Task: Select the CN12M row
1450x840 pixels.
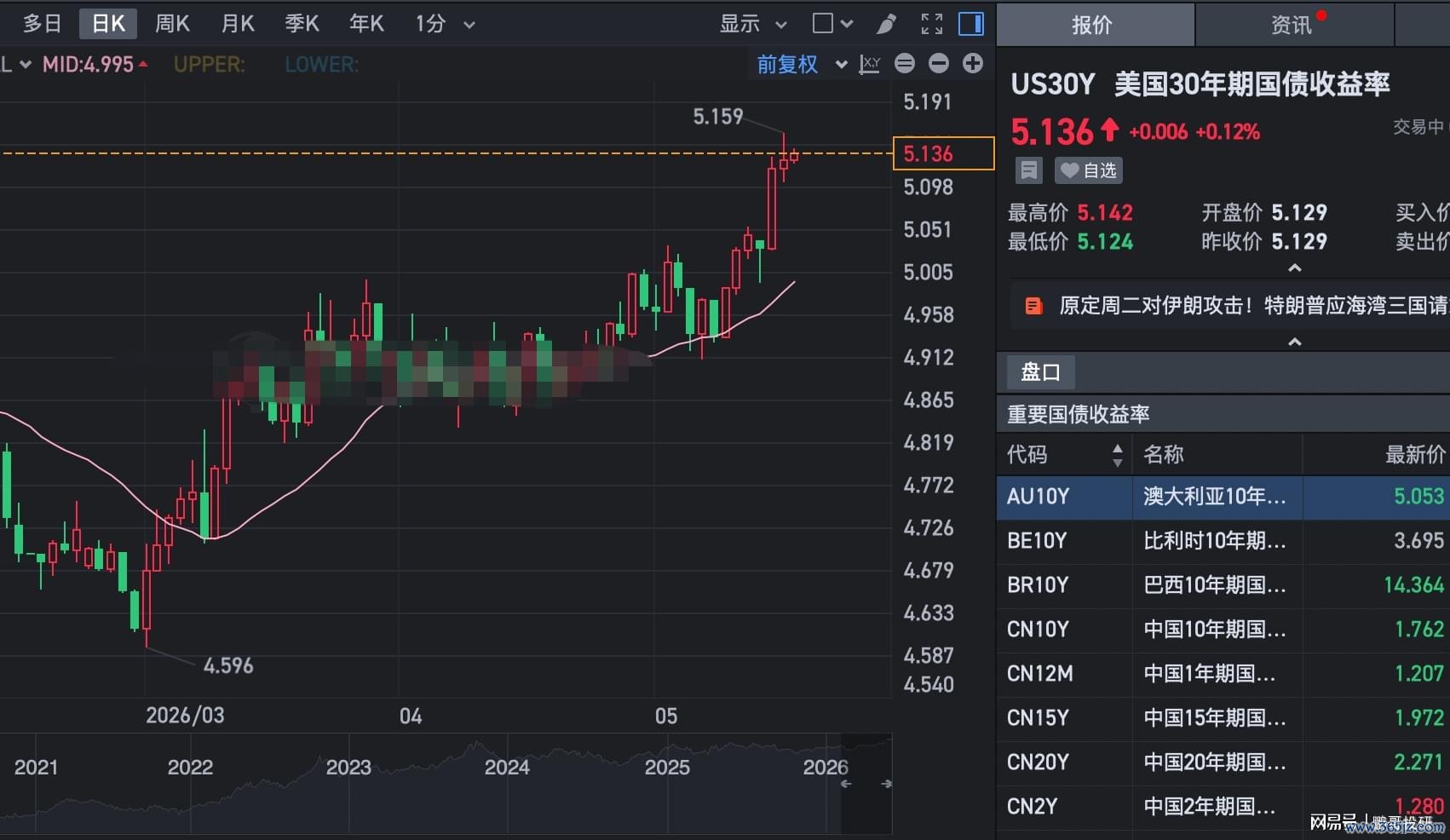Action: tap(1223, 674)
